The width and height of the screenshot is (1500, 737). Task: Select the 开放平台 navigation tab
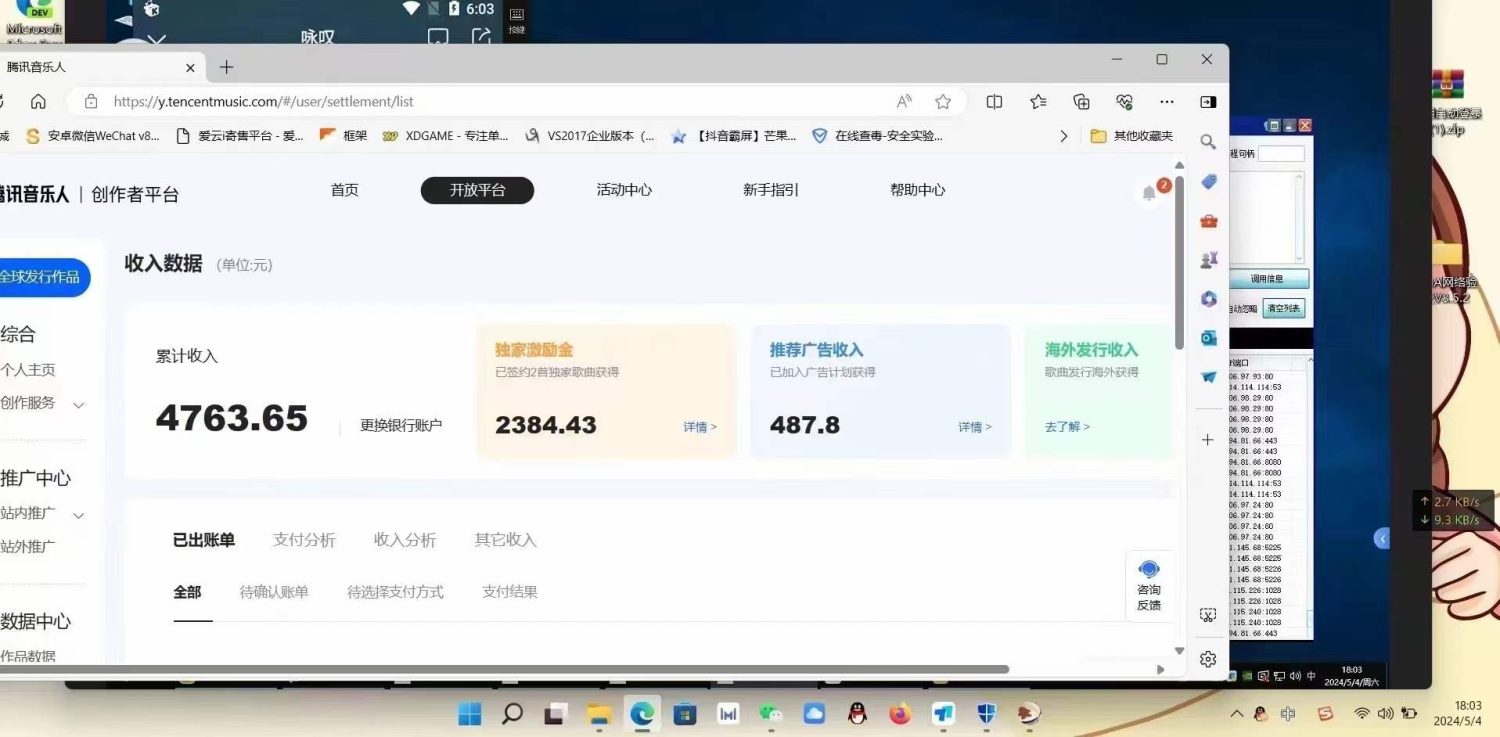pos(477,190)
